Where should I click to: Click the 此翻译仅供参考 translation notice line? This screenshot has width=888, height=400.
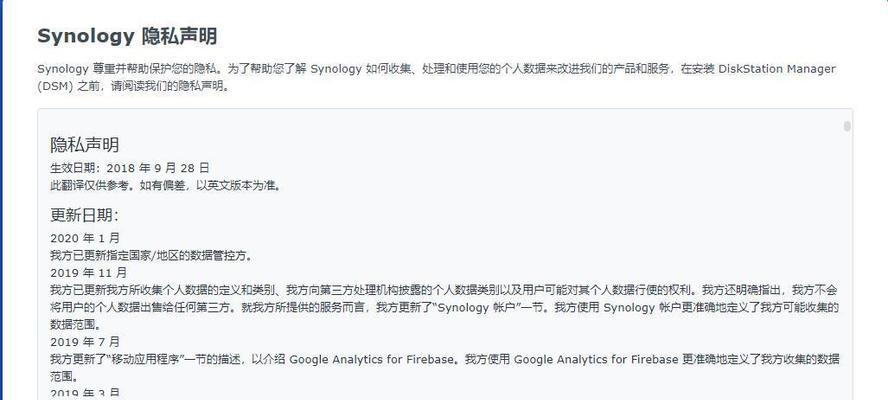(x=165, y=185)
